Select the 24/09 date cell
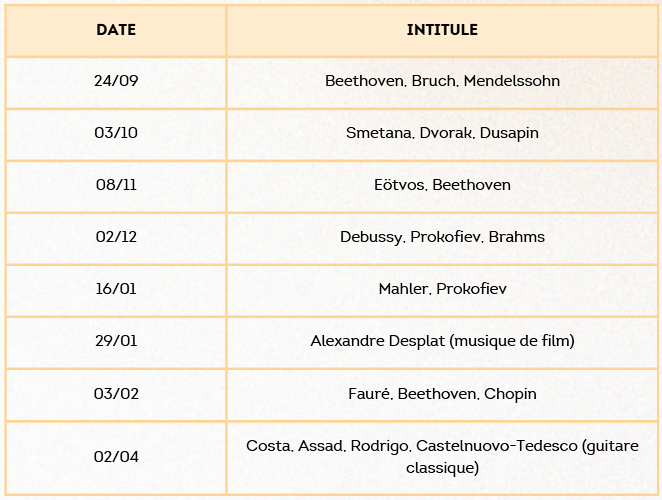This screenshot has width=662, height=500. click(116, 81)
